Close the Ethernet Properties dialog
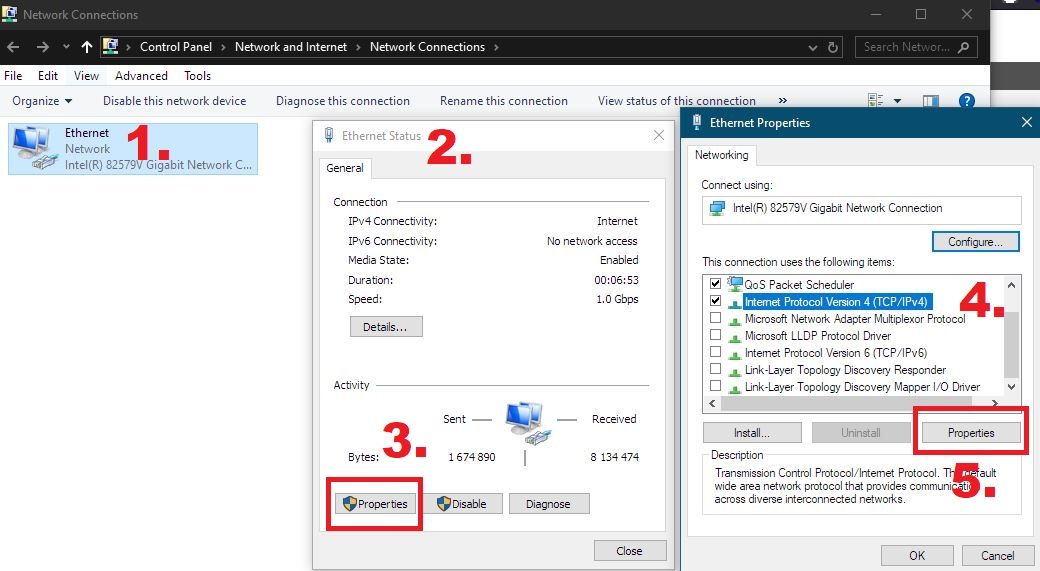Image resolution: width=1040 pixels, height=571 pixels. pos(1027,122)
